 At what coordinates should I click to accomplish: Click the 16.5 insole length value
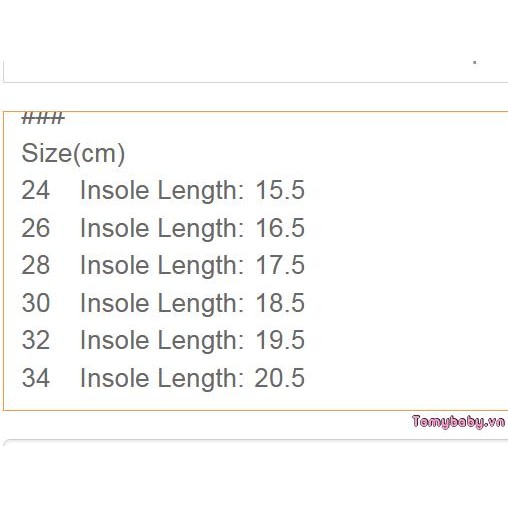pos(280,228)
